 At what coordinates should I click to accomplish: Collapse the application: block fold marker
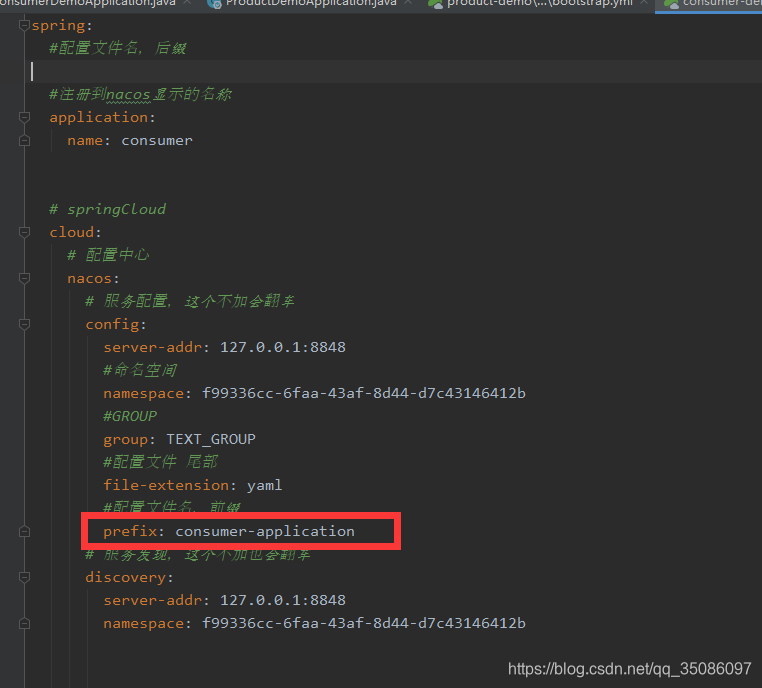pos(24,117)
